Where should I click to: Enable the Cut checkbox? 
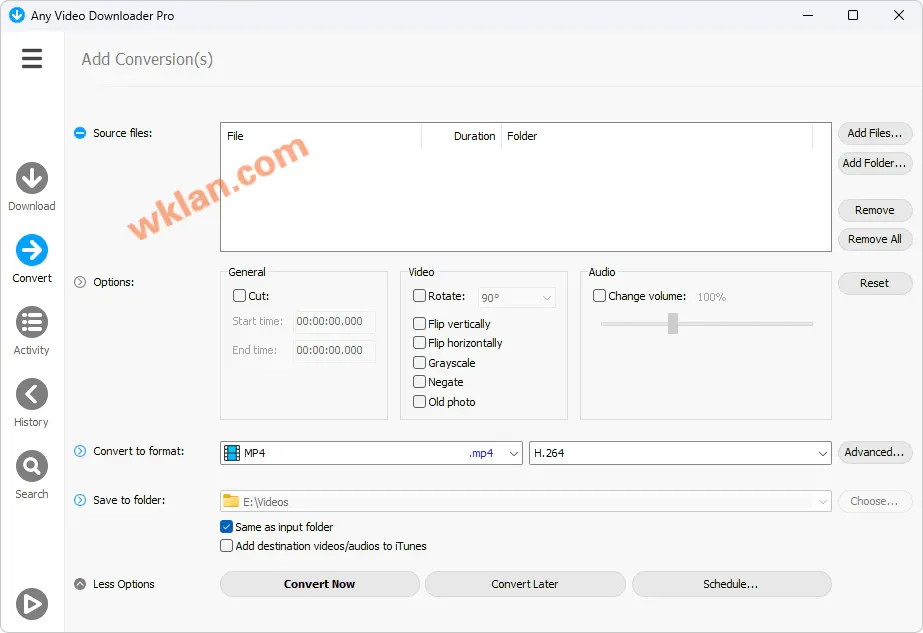240,296
